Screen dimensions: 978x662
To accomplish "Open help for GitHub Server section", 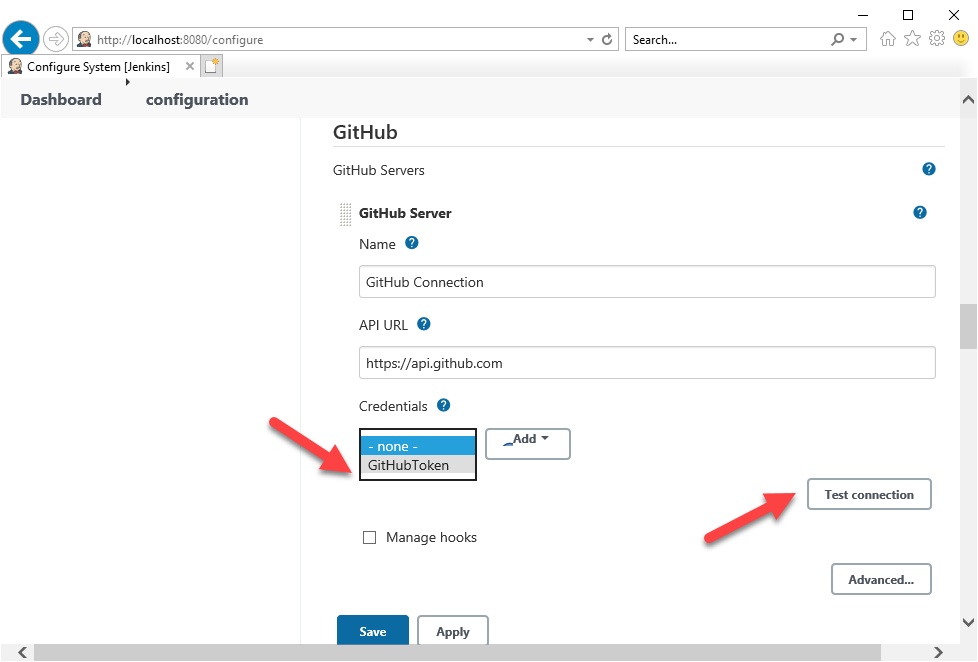I will [920, 213].
